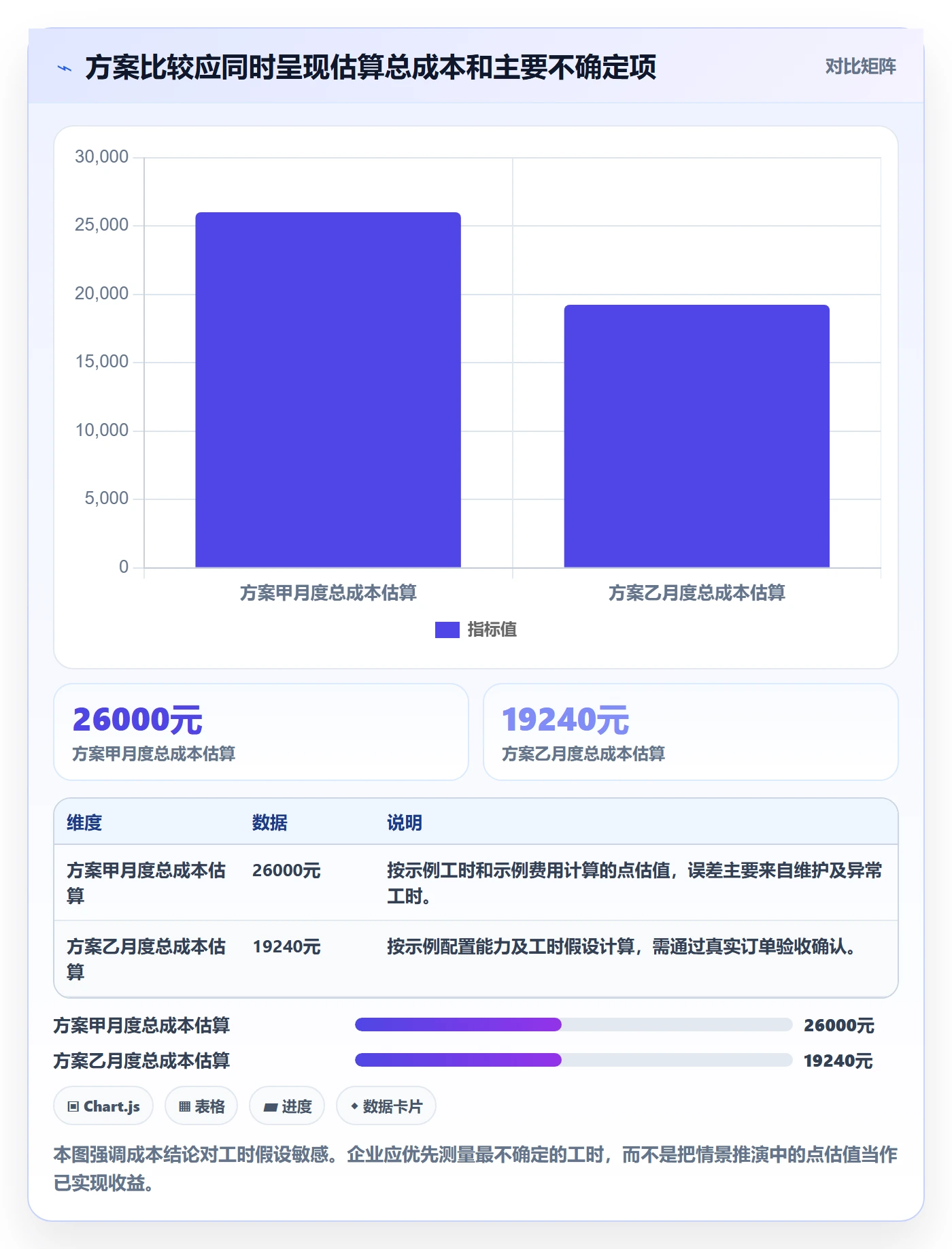
Task: Select the 19240元 cell in table
Action: [x=286, y=947]
